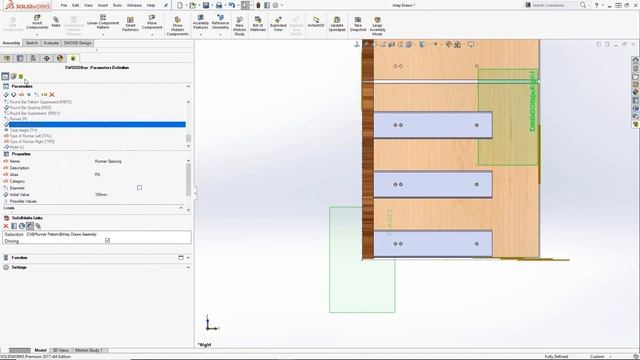Switch to the SWOOD Design tab
The image size is (640, 360).
pyautogui.click(x=78, y=43)
